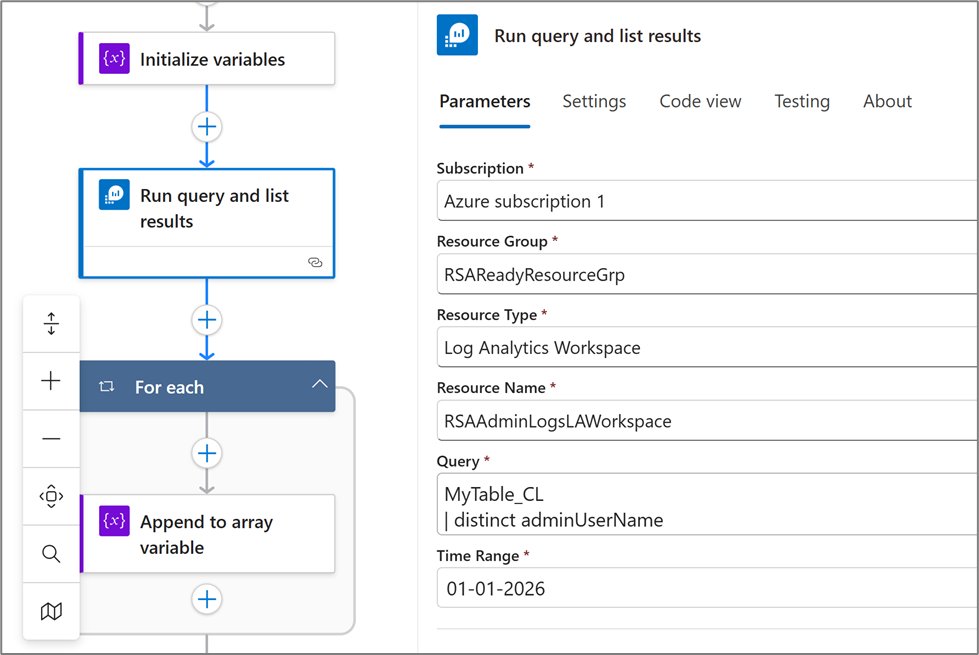Collapse the For each loop chevron
Image resolution: width=979 pixels, height=655 pixels.
pyautogui.click(x=319, y=385)
